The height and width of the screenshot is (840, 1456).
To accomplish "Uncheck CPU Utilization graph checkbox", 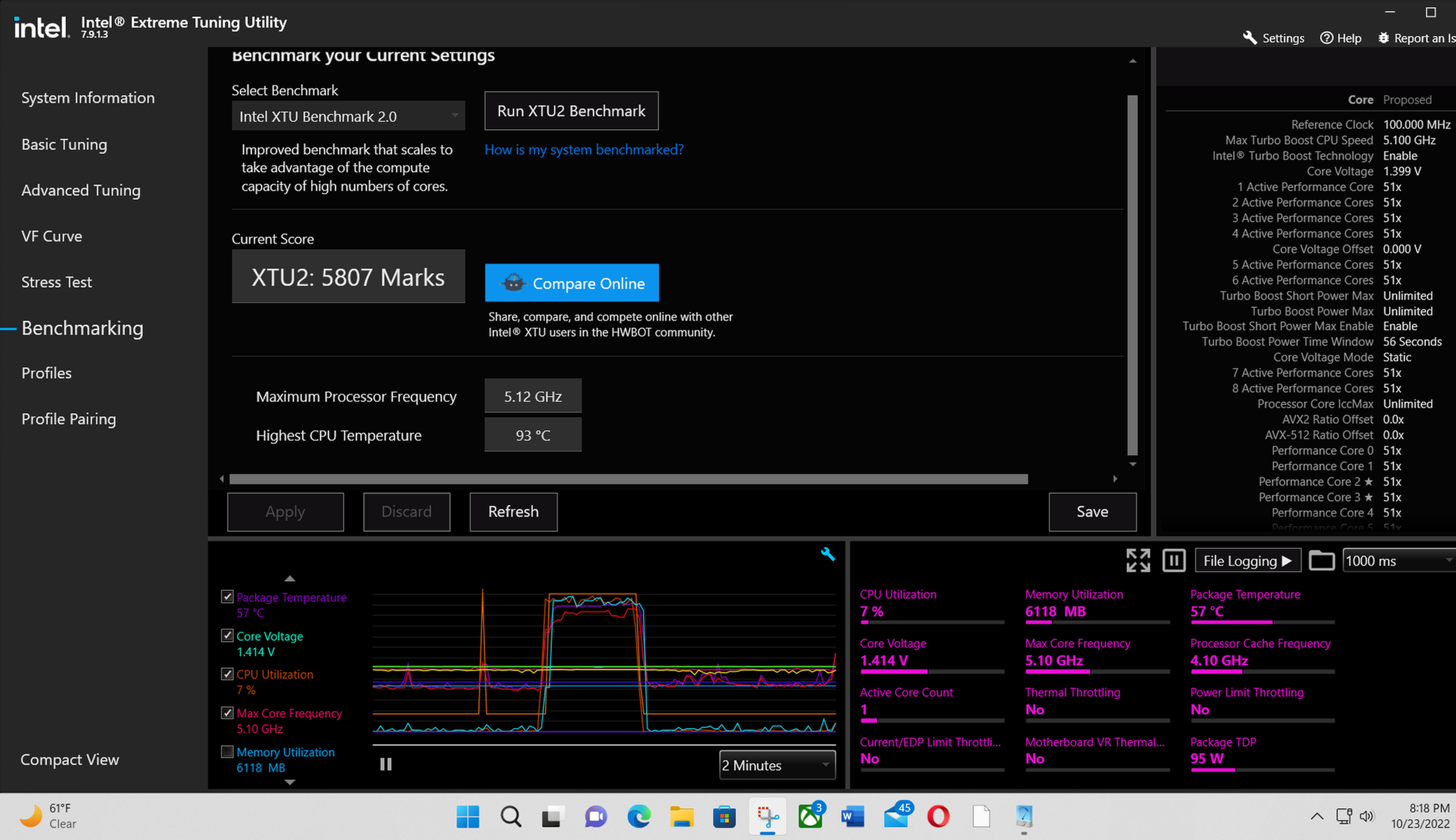I will point(227,674).
